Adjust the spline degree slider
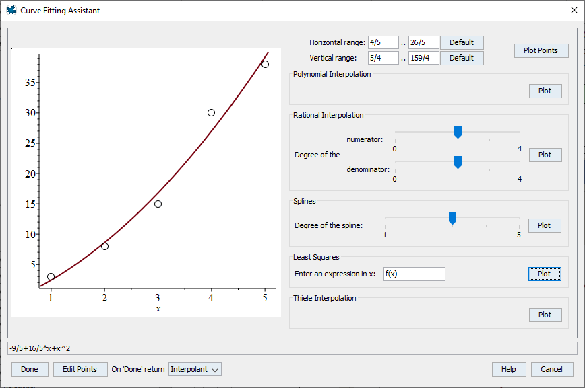This screenshot has height=388, width=585. (x=452, y=218)
